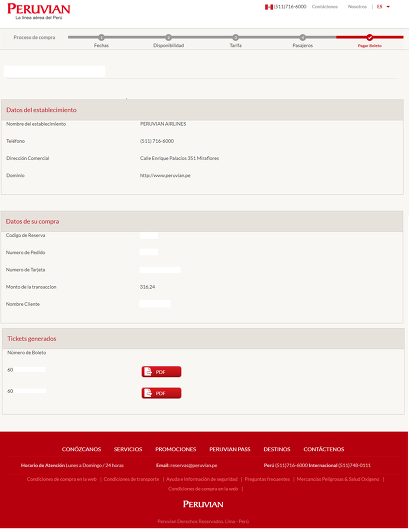410x531 pixels.
Task: Click the Tickets generados heading
Action: pos(32,339)
